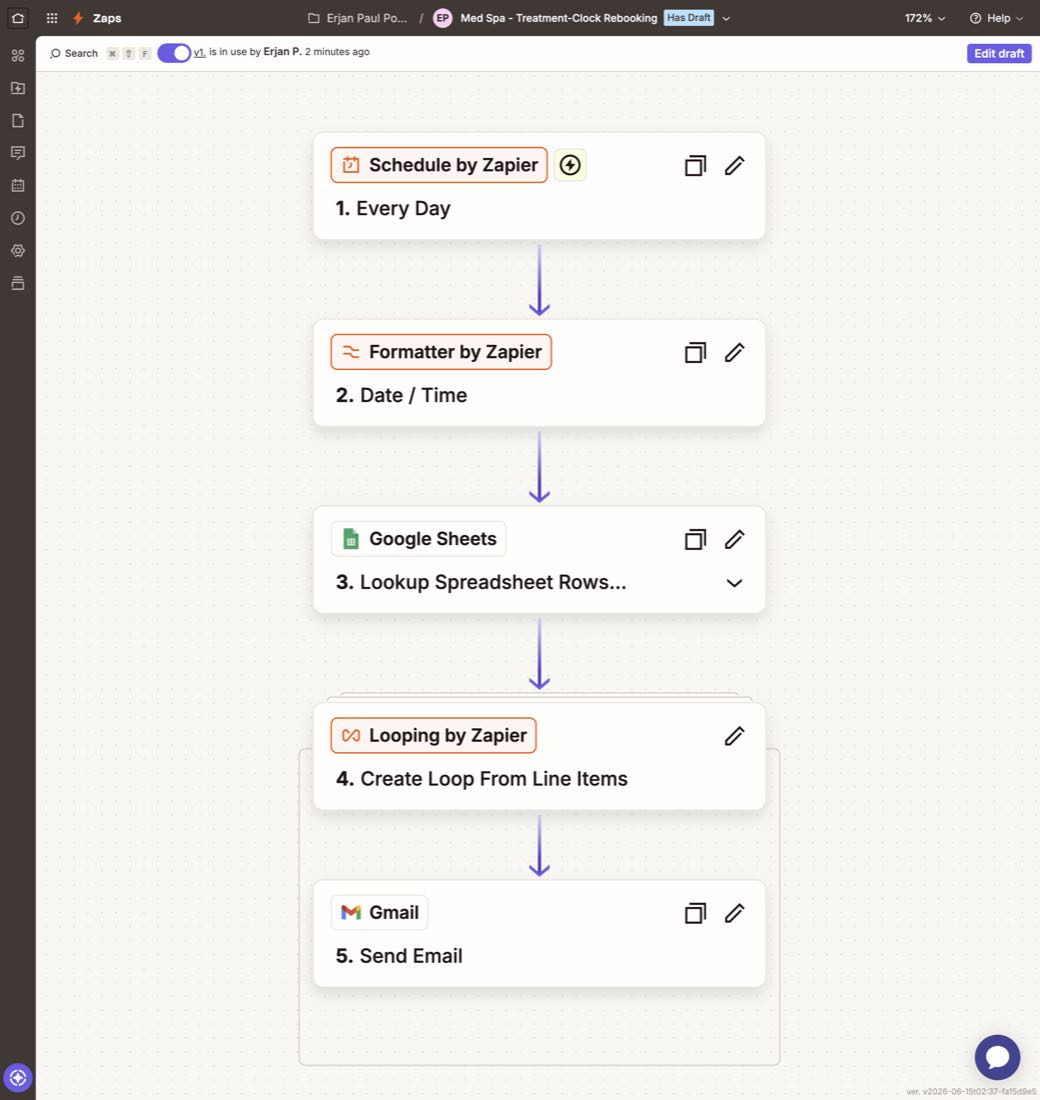Open the sidebar import/upload icon
The image size is (1040, 1100).
point(18,88)
